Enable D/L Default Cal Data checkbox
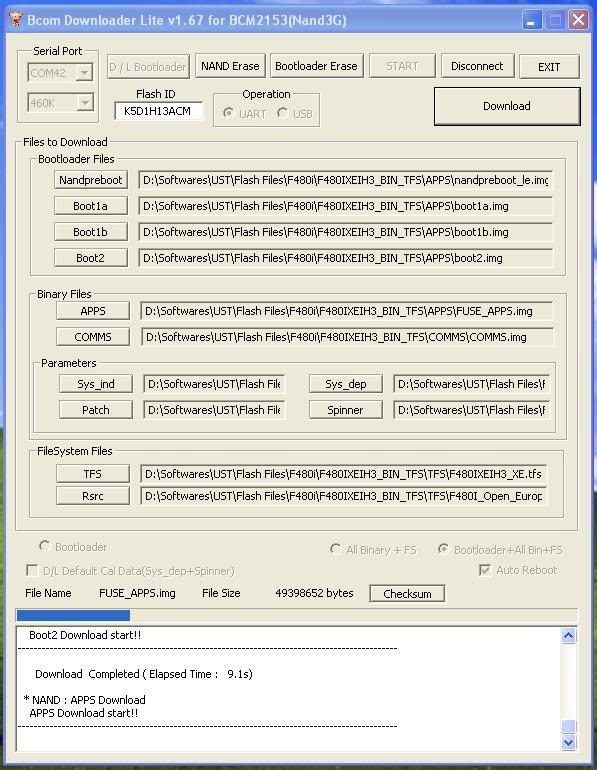 (x=31, y=570)
